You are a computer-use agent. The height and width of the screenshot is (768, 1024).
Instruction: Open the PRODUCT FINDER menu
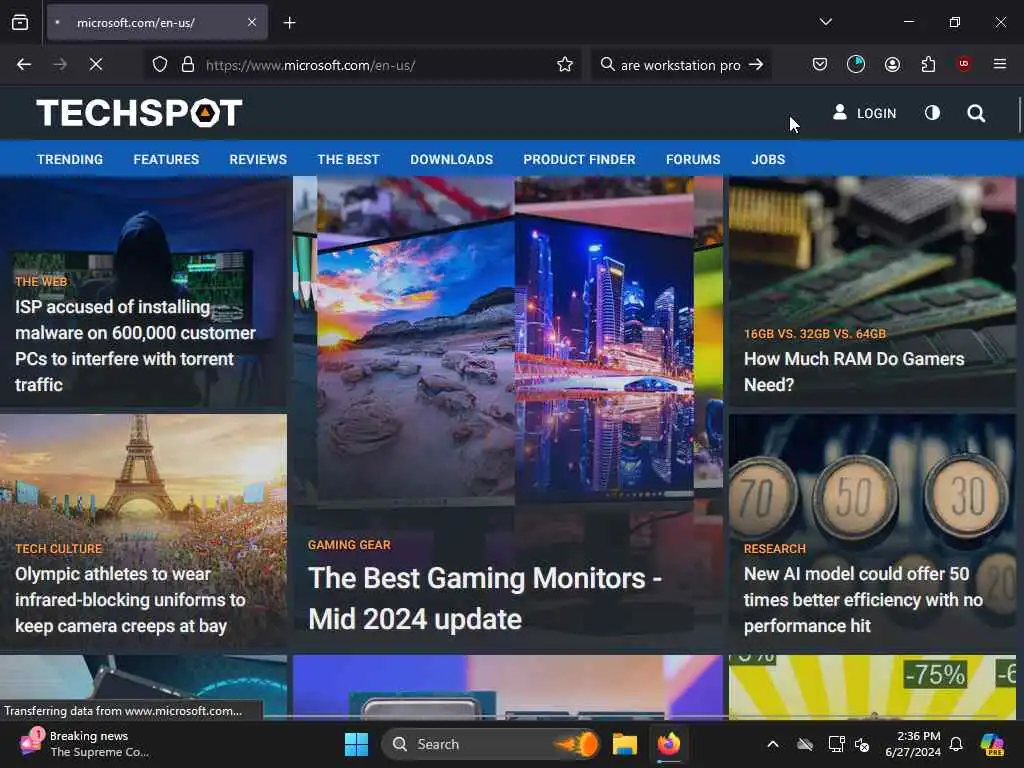[x=579, y=159]
